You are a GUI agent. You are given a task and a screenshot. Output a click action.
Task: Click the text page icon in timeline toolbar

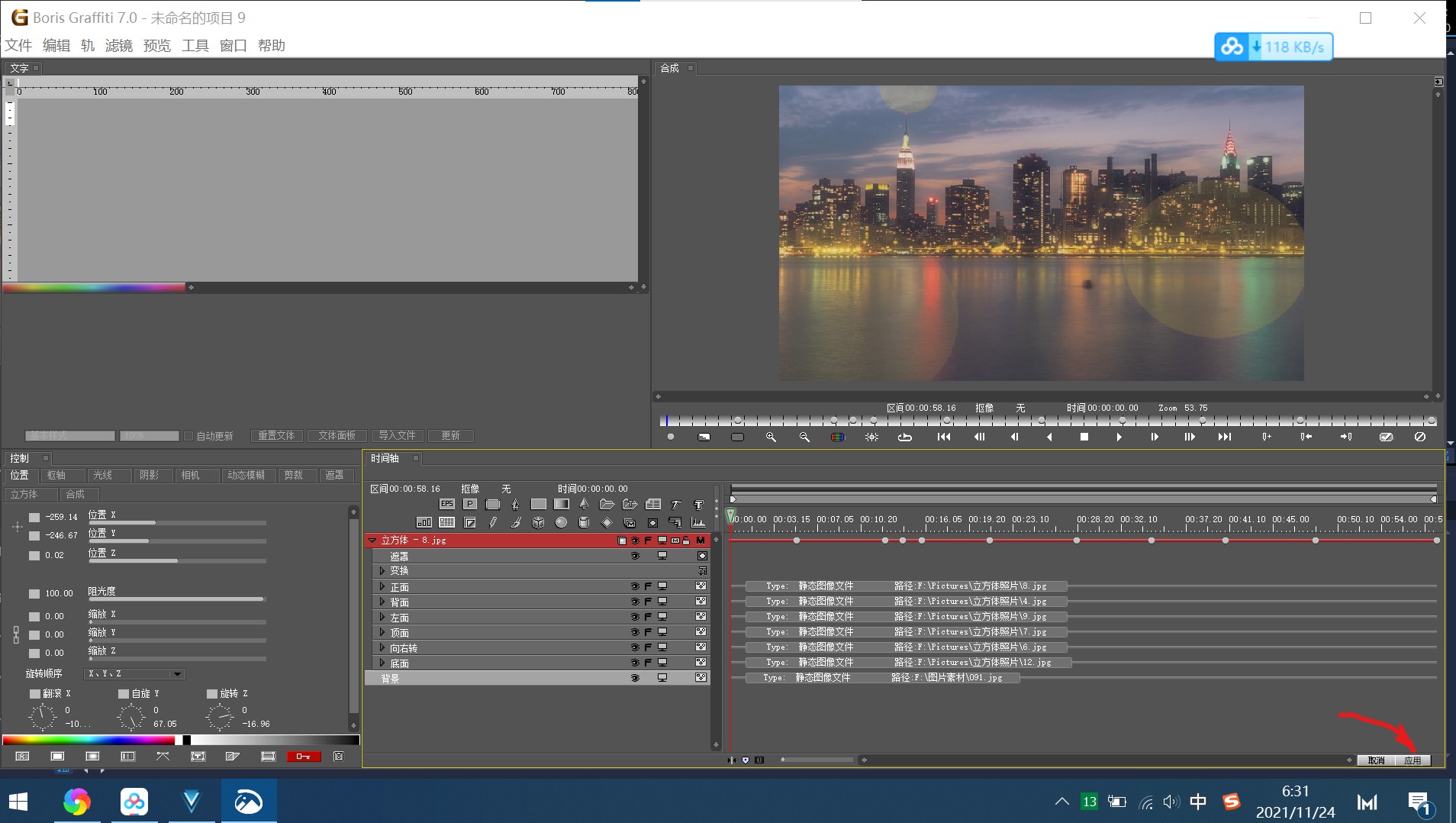point(652,504)
